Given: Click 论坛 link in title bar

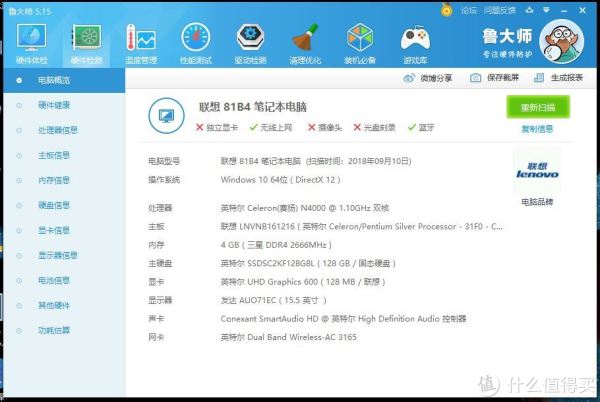Looking at the screenshot, I should point(469,10).
